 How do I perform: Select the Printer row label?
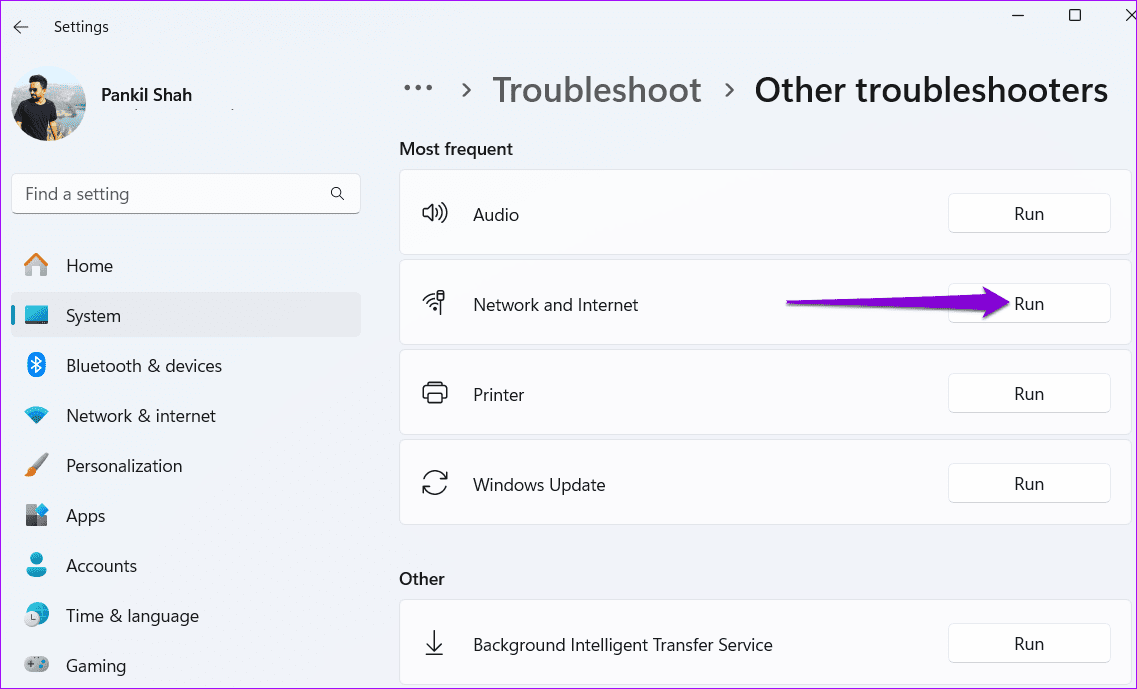[x=498, y=395]
